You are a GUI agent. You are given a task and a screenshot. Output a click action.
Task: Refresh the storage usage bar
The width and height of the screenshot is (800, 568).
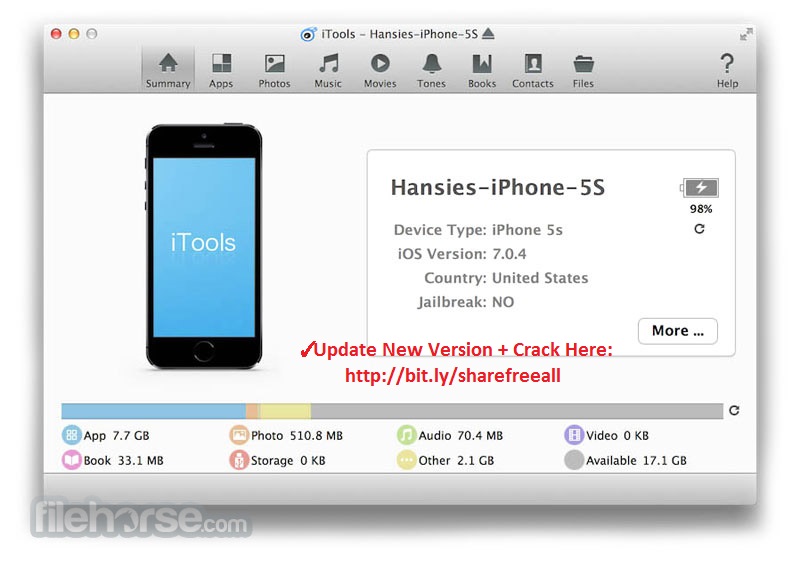[x=734, y=410]
